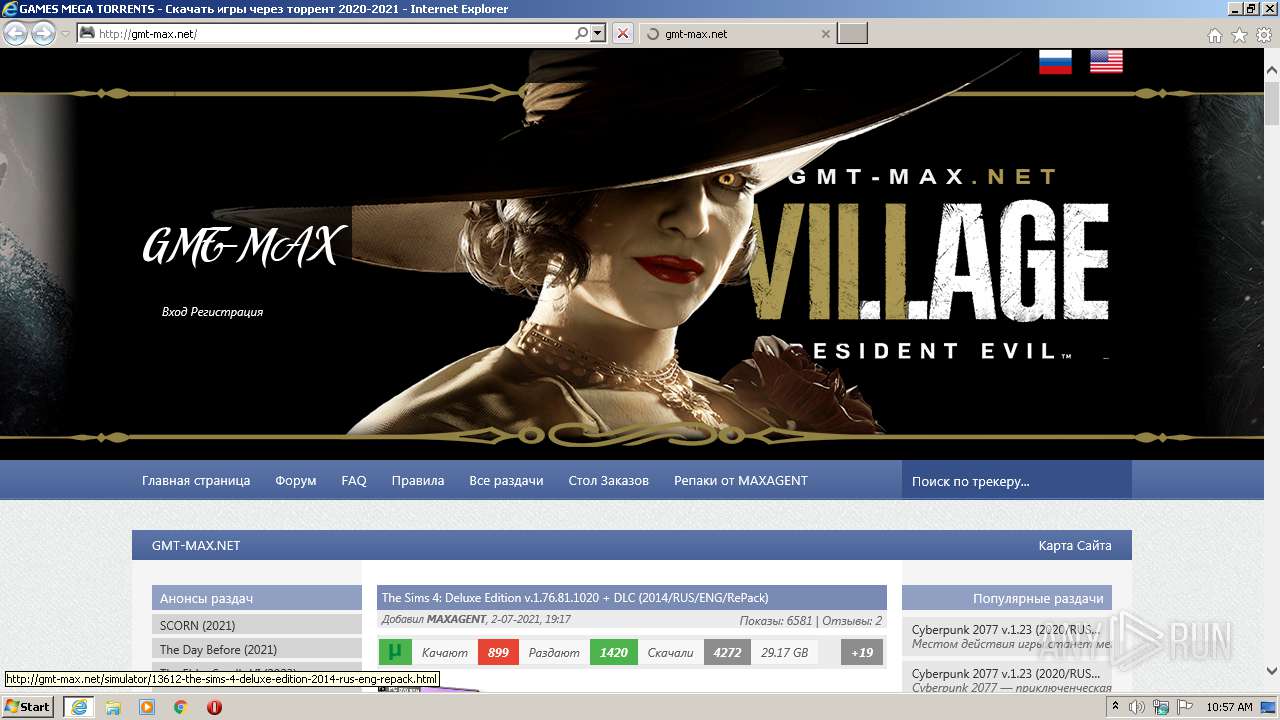1280x720 pixels.
Task: Switch site language with US flag
Action: (x=1106, y=62)
